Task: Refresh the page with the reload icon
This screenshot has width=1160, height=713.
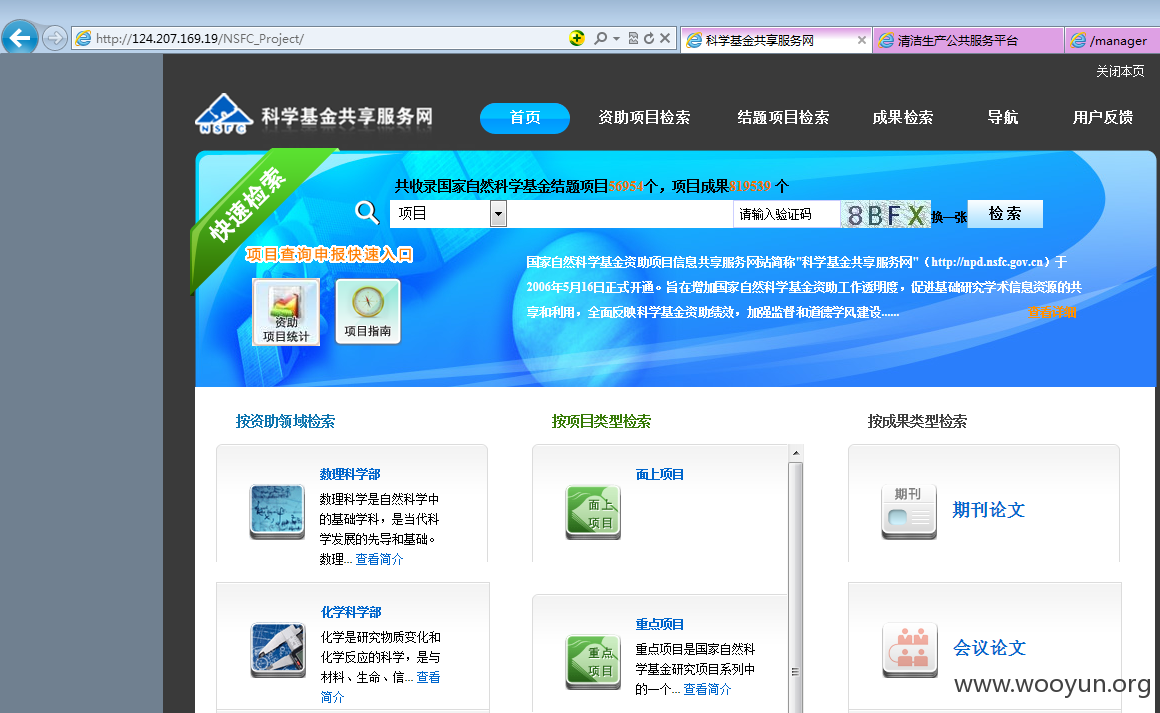Action: (x=649, y=38)
